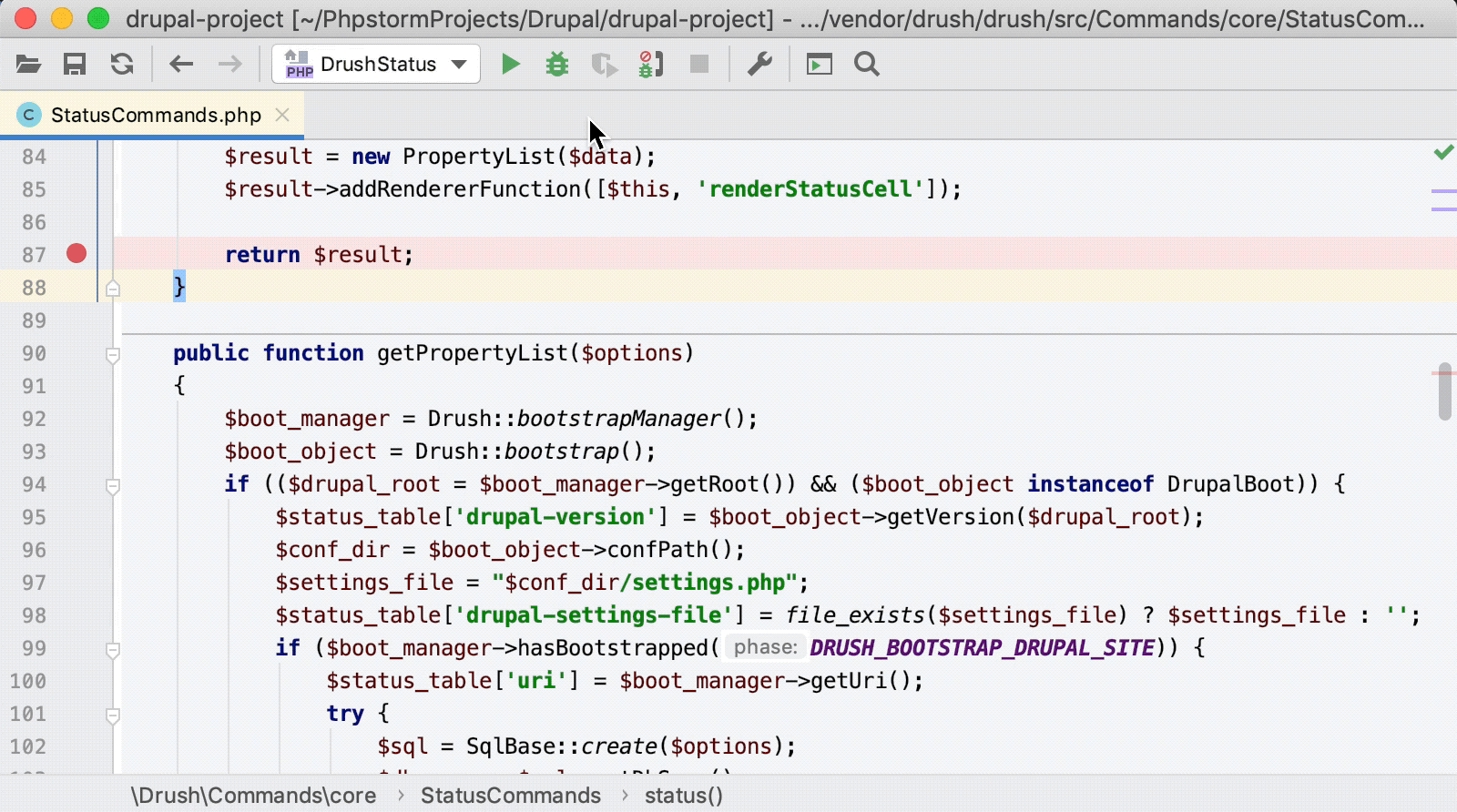Run with coverage using the shield icon
This screenshot has width=1457, height=812.
click(604, 65)
